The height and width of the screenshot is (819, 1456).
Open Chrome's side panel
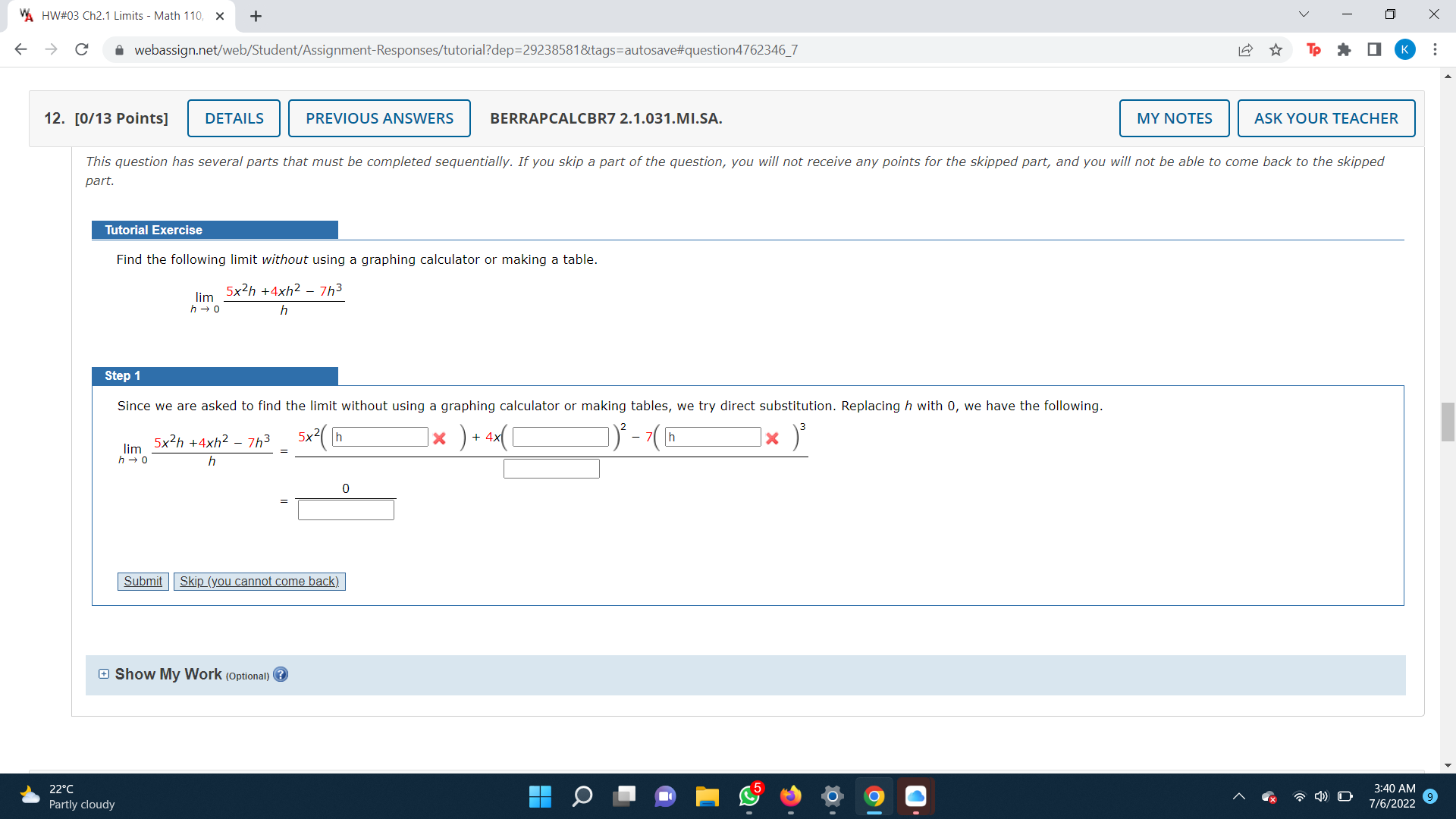click(x=1374, y=49)
